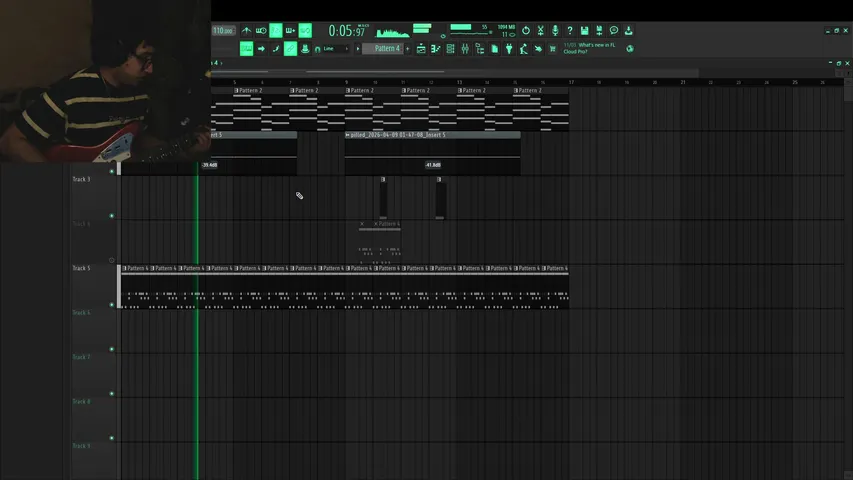This screenshot has height=480, width=853.
Task: Open the piano roll icon
Action: 436,49
